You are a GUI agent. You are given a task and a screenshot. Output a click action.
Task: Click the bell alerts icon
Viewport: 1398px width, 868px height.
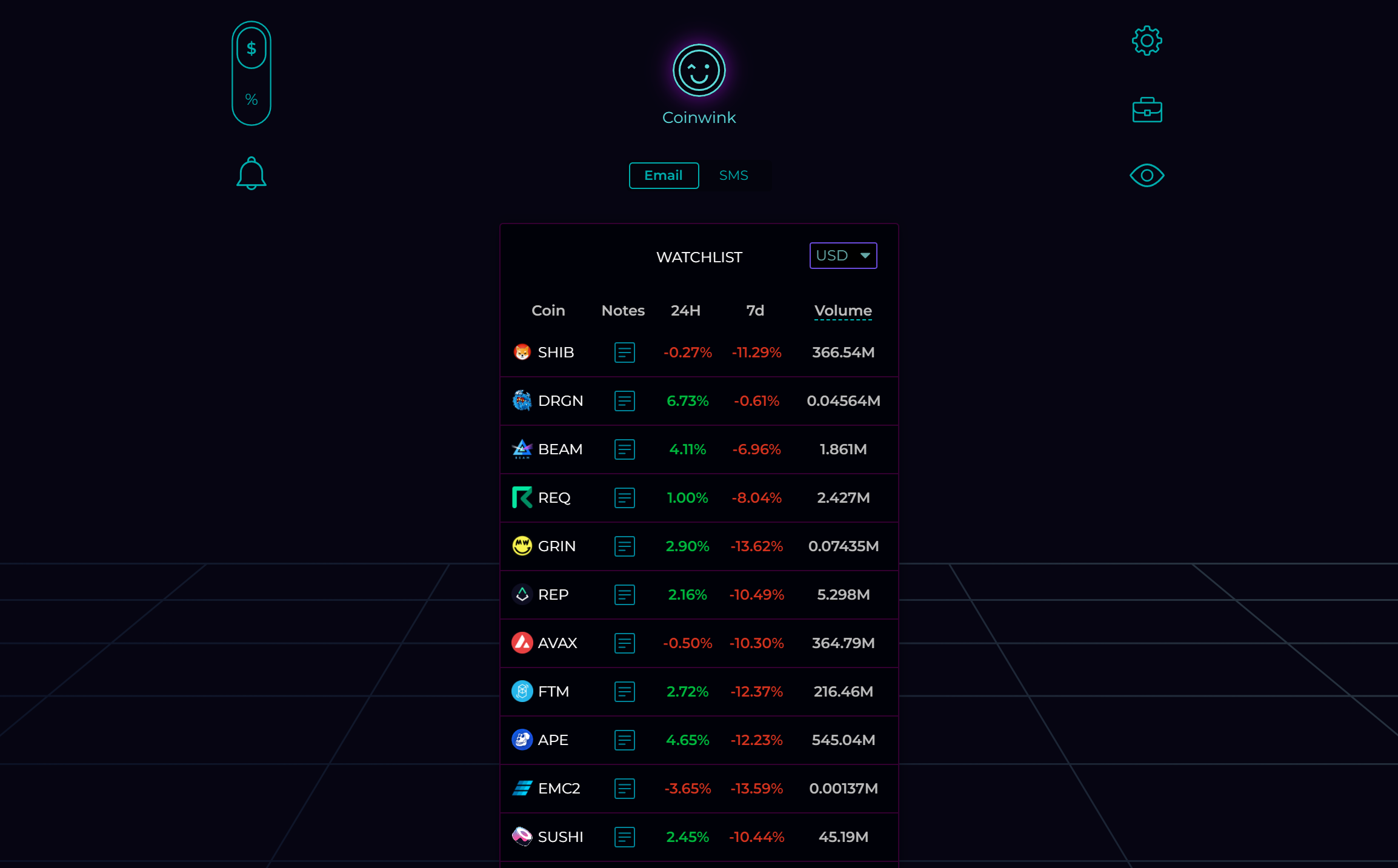(251, 174)
